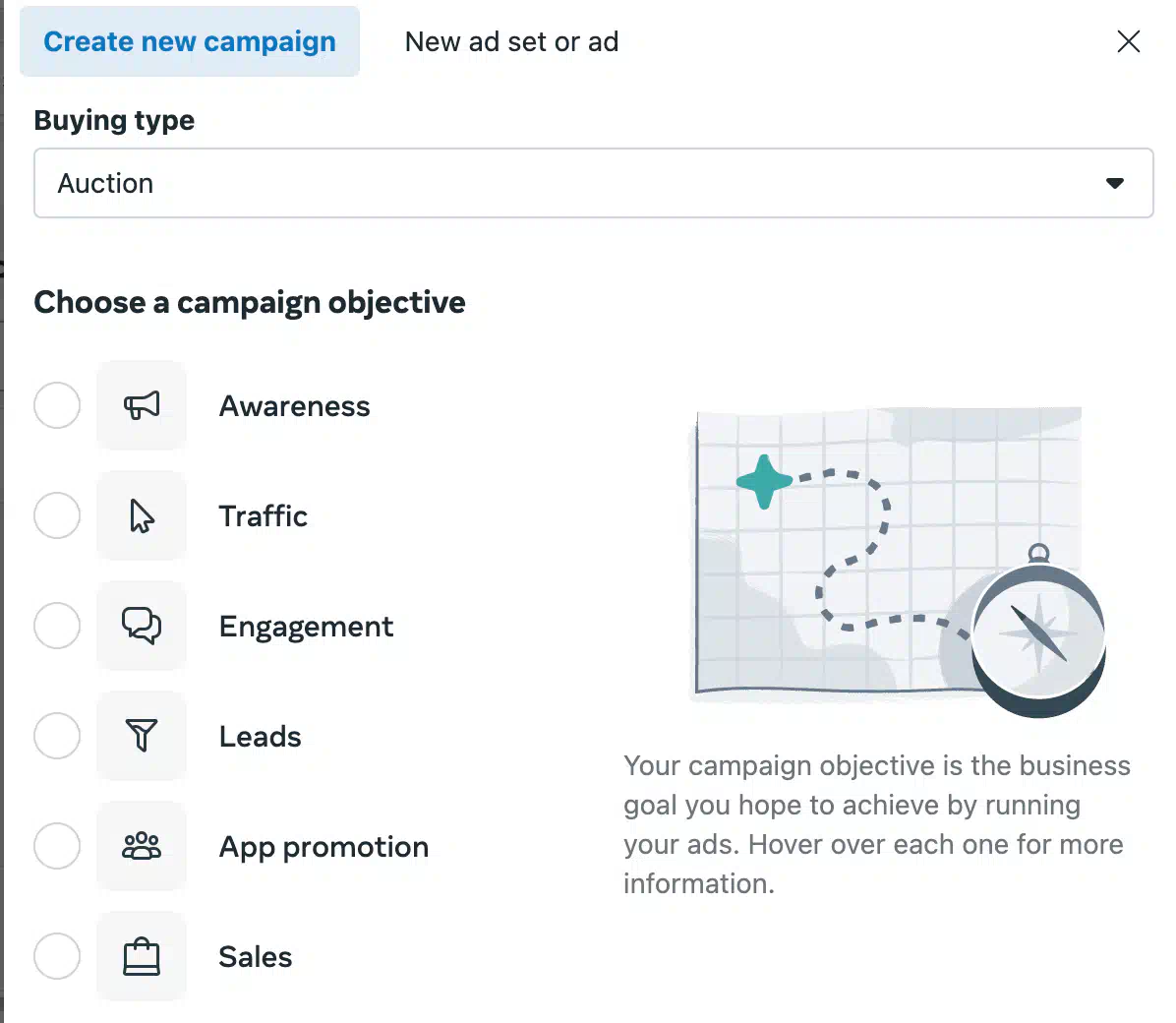This screenshot has width=1176, height=1023.
Task: Click the Leads funnel icon
Action: (141, 736)
